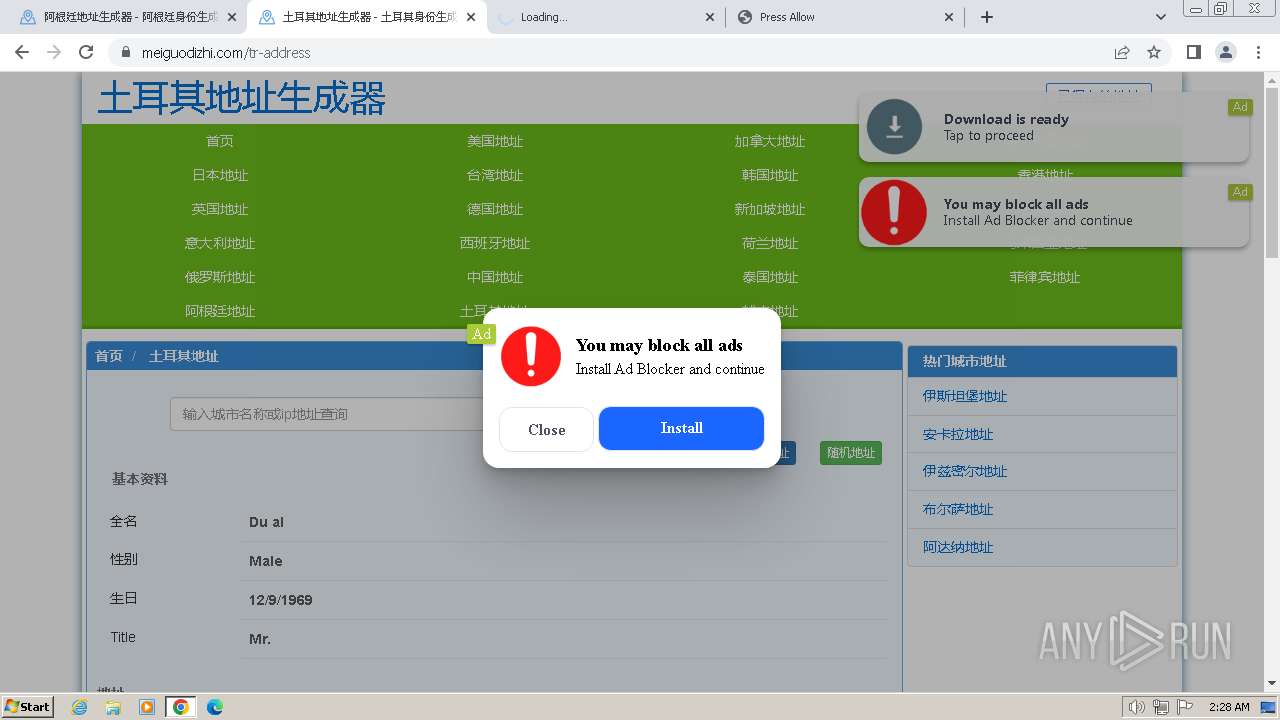The image size is (1280, 720).
Task: Open 中国地址 nav link
Action: [495, 277]
